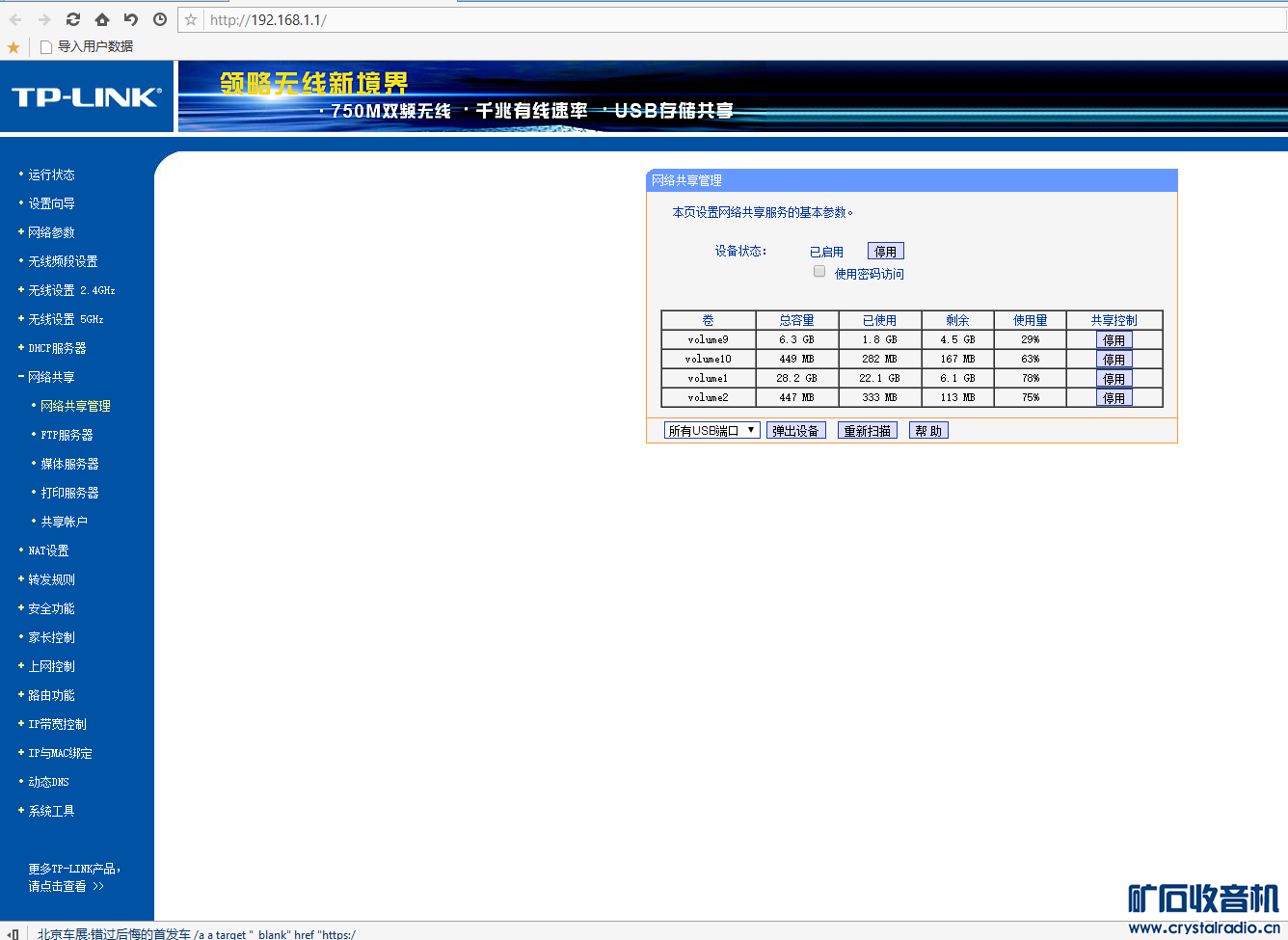Select 媒体服务器 submenu item
The width and height of the screenshot is (1288, 940).
pyautogui.click(x=69, y=464)
